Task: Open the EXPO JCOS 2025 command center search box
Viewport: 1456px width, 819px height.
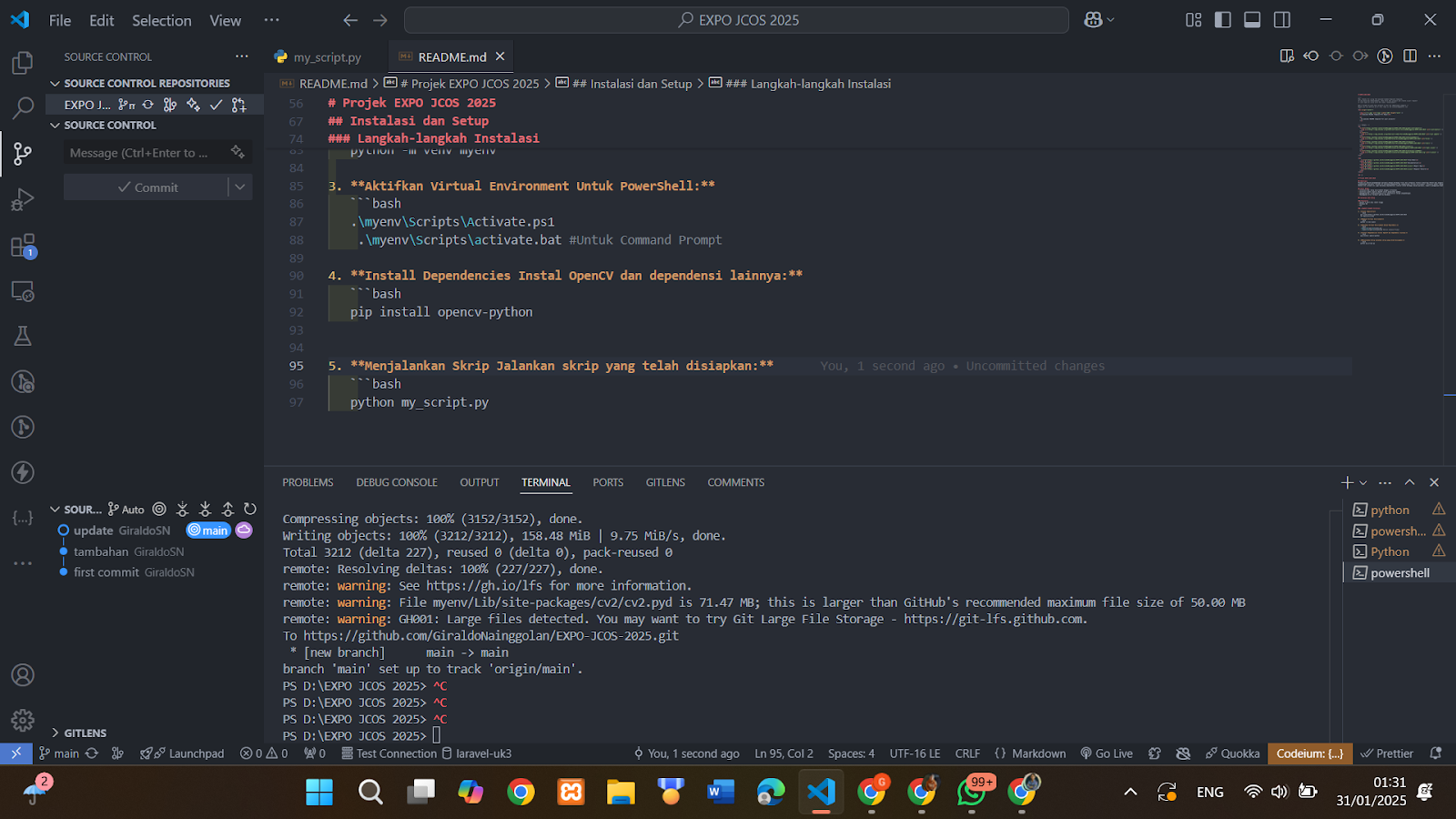Action: click(736, 20)
